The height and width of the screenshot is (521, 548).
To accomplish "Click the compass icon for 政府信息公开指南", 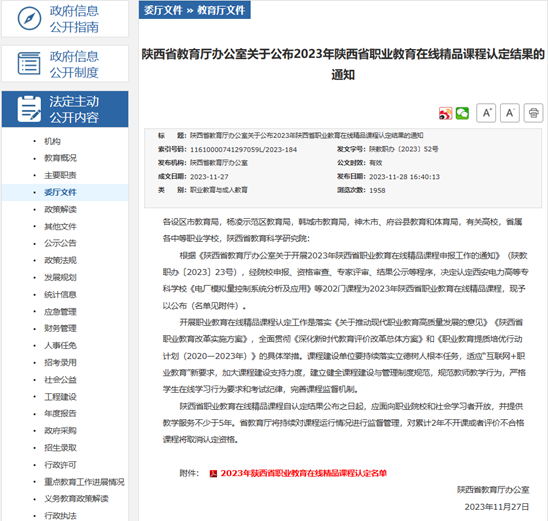I will pos(29,18).
